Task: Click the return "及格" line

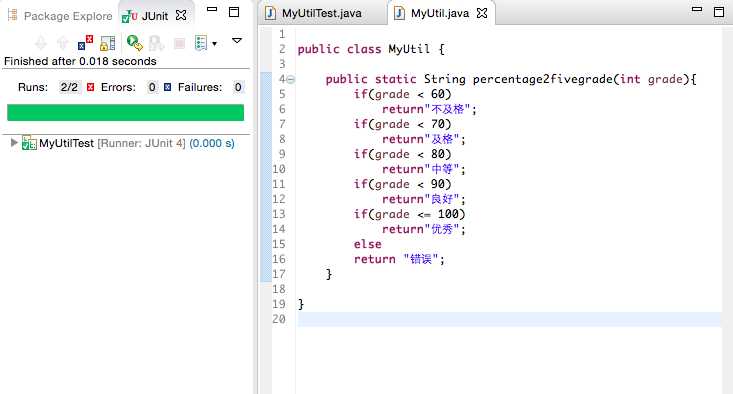Action: click(x=424, y=139)
